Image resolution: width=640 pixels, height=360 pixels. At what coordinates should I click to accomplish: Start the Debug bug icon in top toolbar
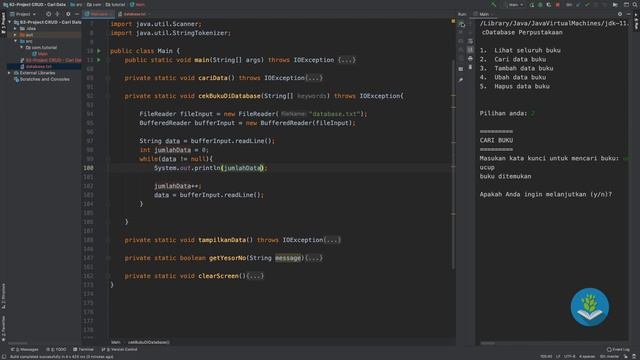click(x=540, y=4)
